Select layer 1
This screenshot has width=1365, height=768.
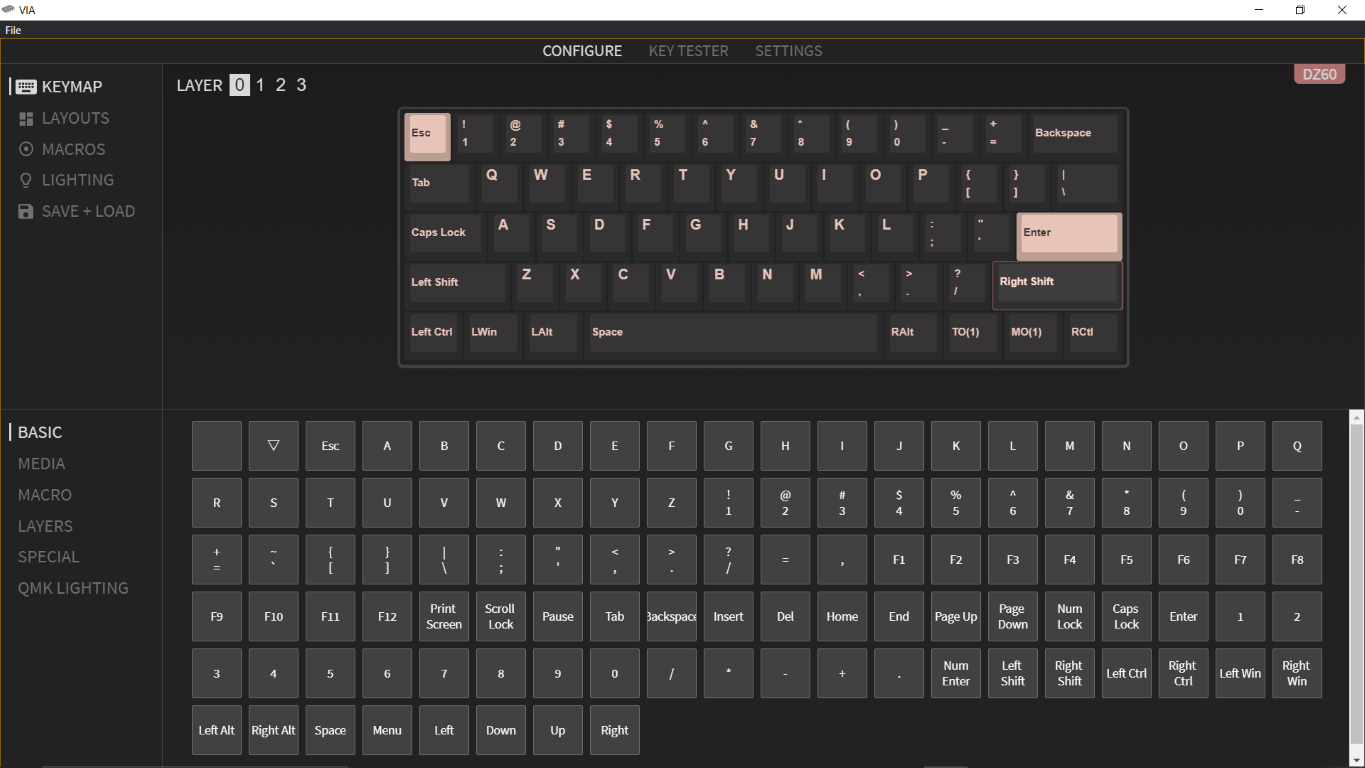[260, 85]
